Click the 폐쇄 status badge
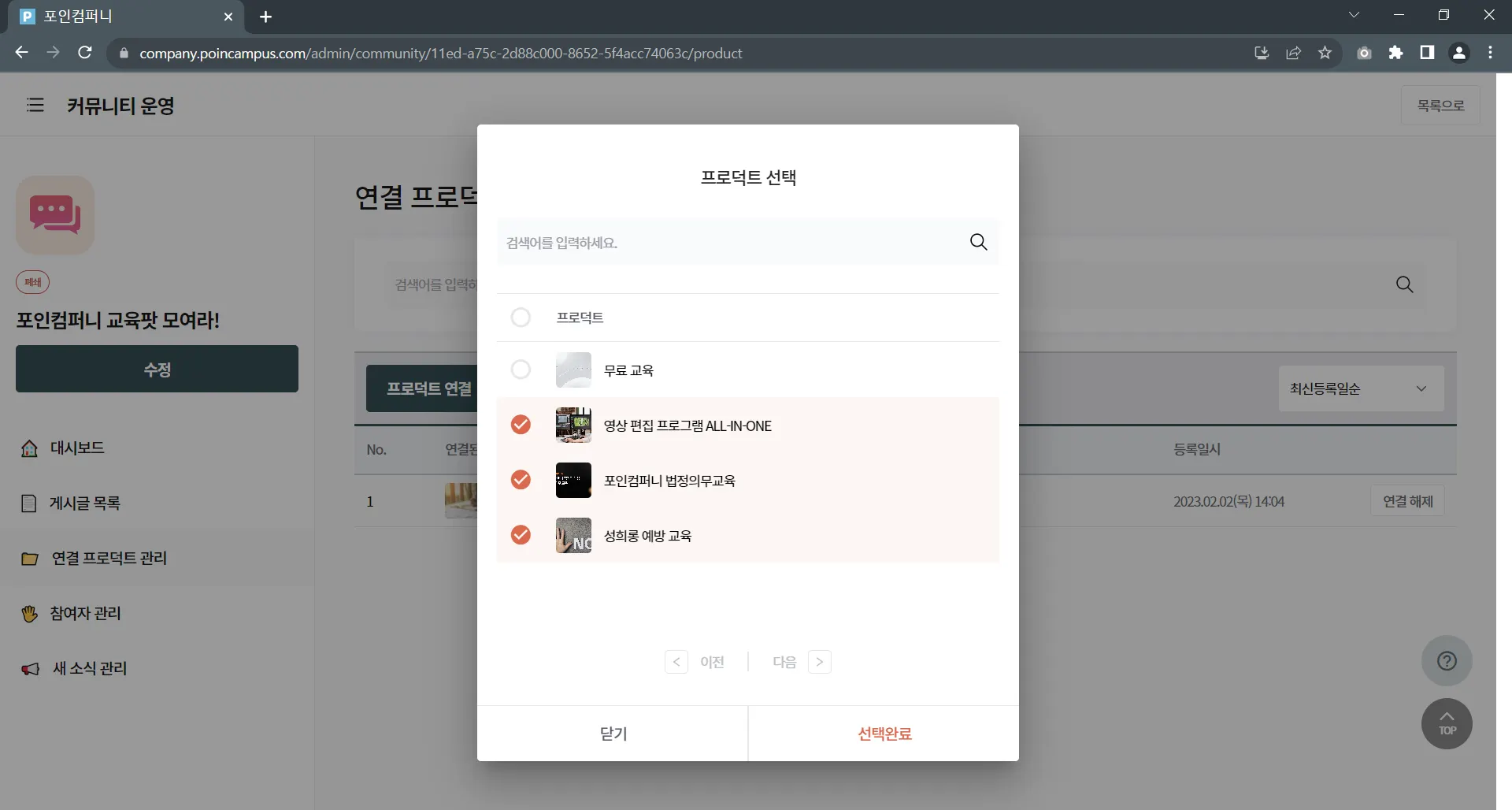The height and width of the screenshot is (810, 1512). coord(32,282)
